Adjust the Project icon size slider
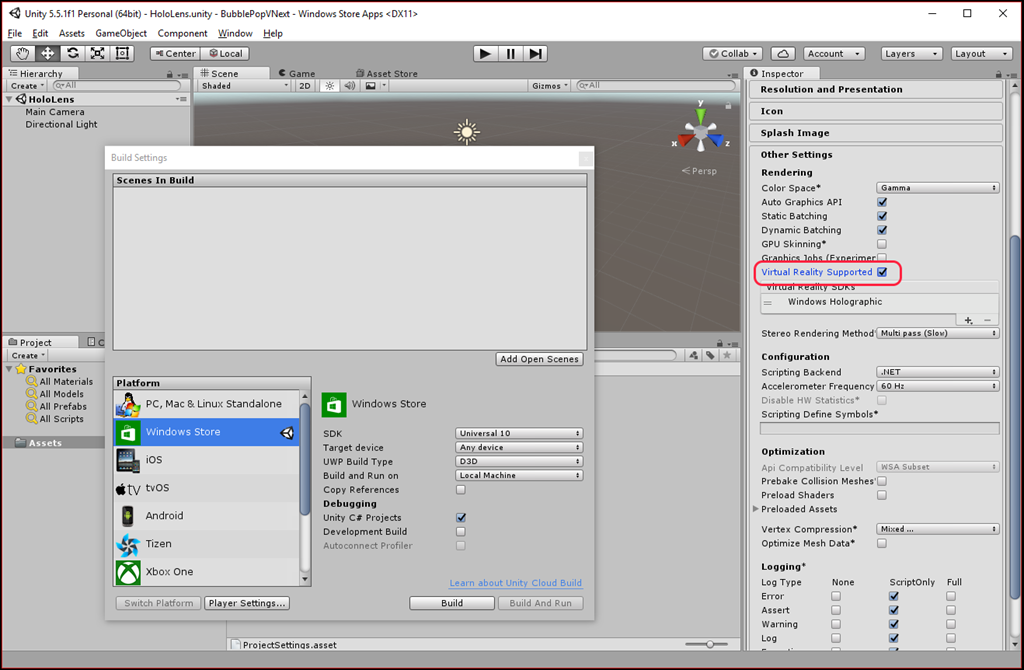 pyautogui.click(x=710, y=645)
